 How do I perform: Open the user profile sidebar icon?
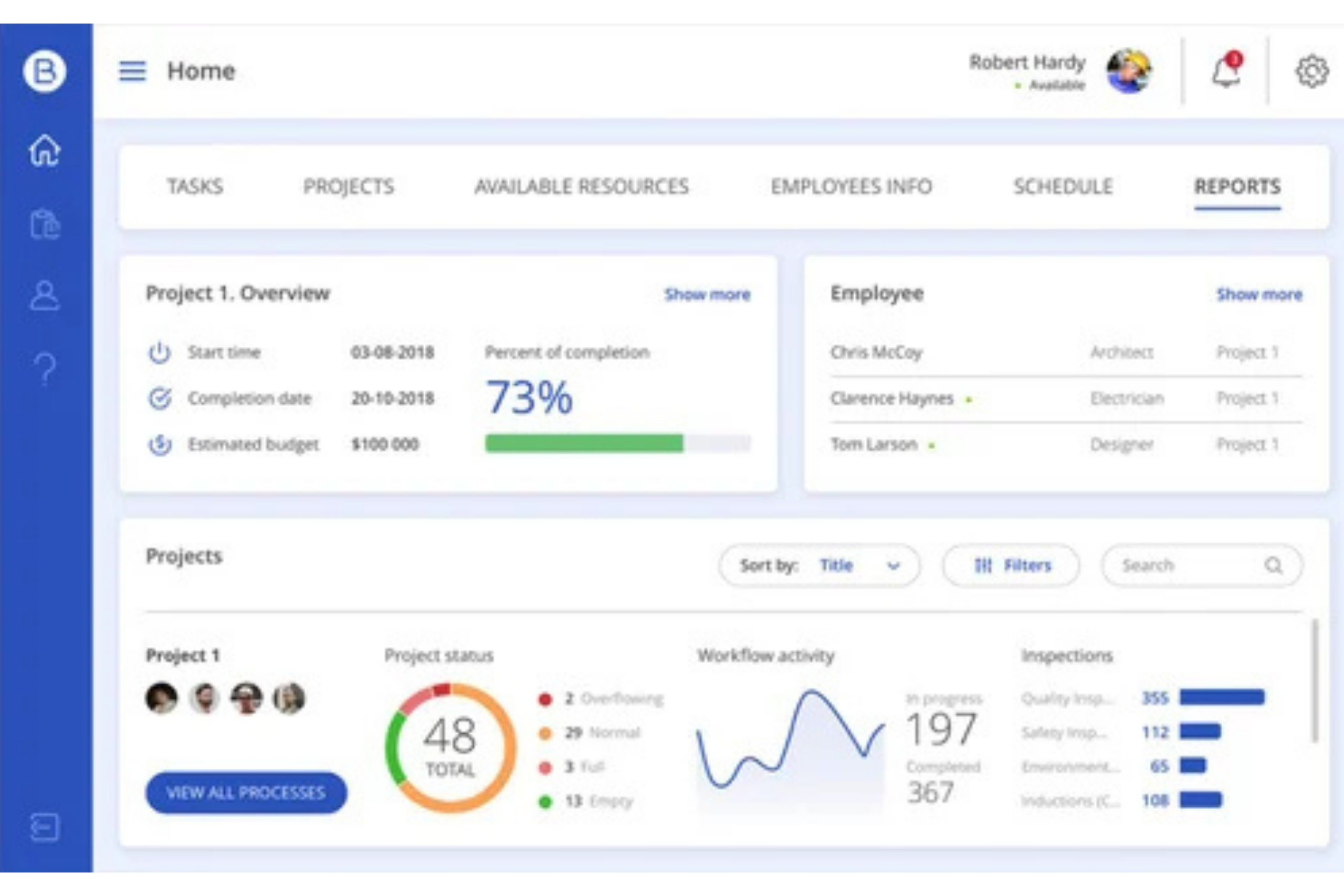(45, 296)
